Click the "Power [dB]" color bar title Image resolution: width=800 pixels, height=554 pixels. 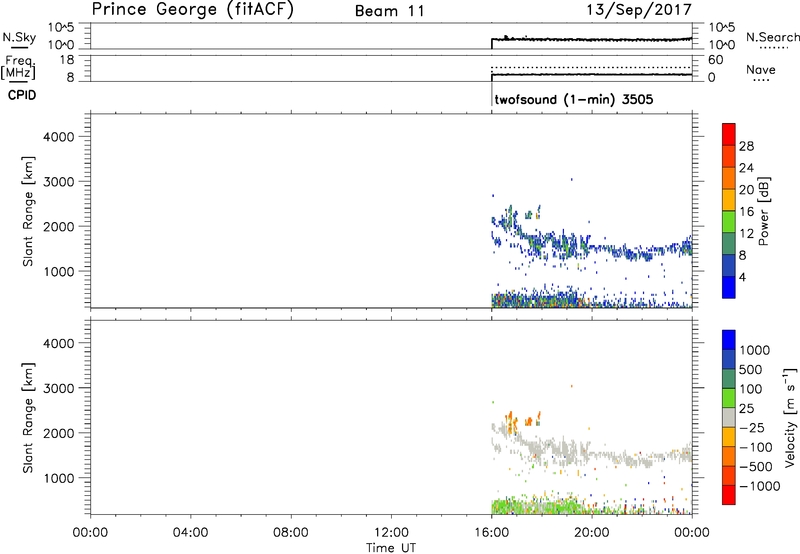[763, 211]
